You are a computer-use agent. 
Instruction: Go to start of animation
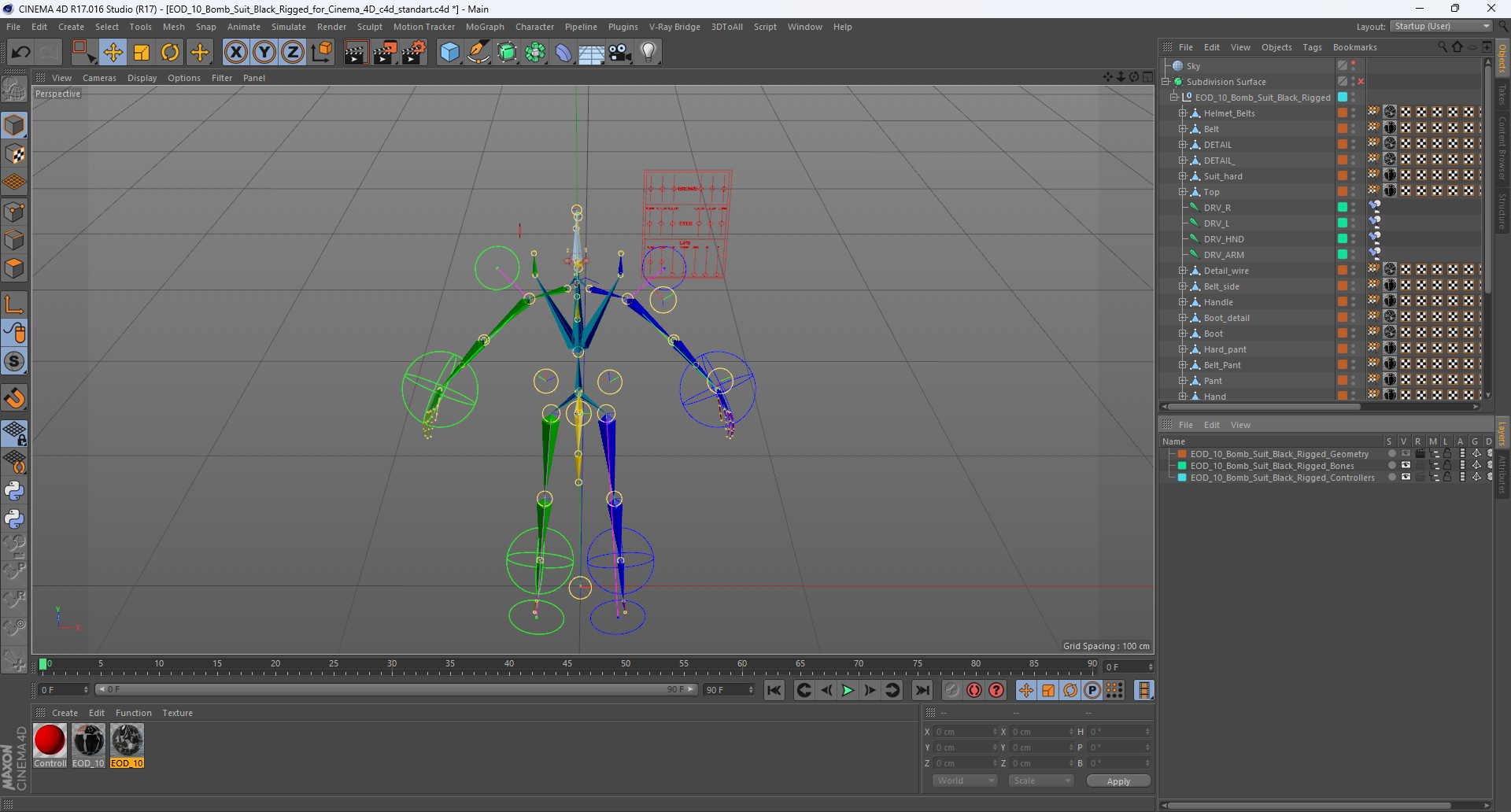click(x=774, y=690)
